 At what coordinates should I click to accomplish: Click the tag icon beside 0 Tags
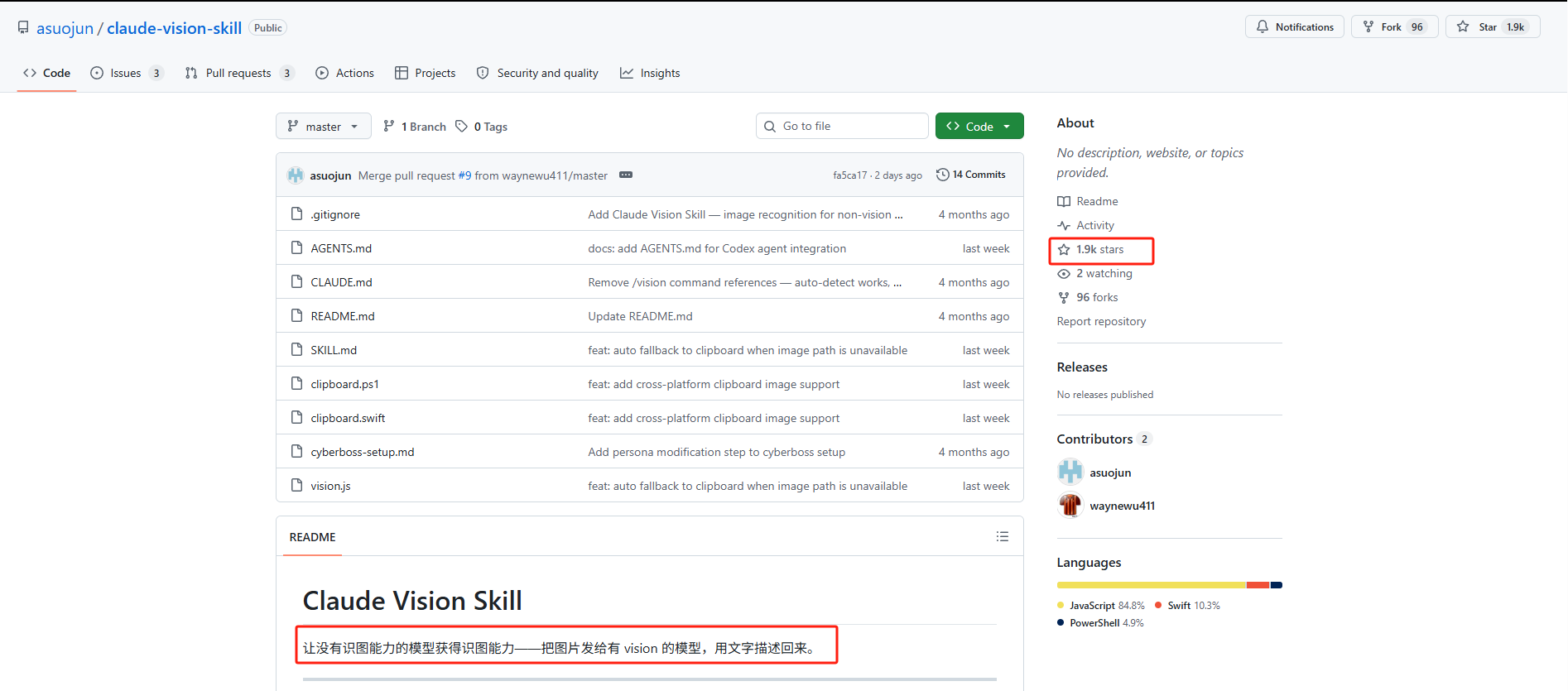462,126
